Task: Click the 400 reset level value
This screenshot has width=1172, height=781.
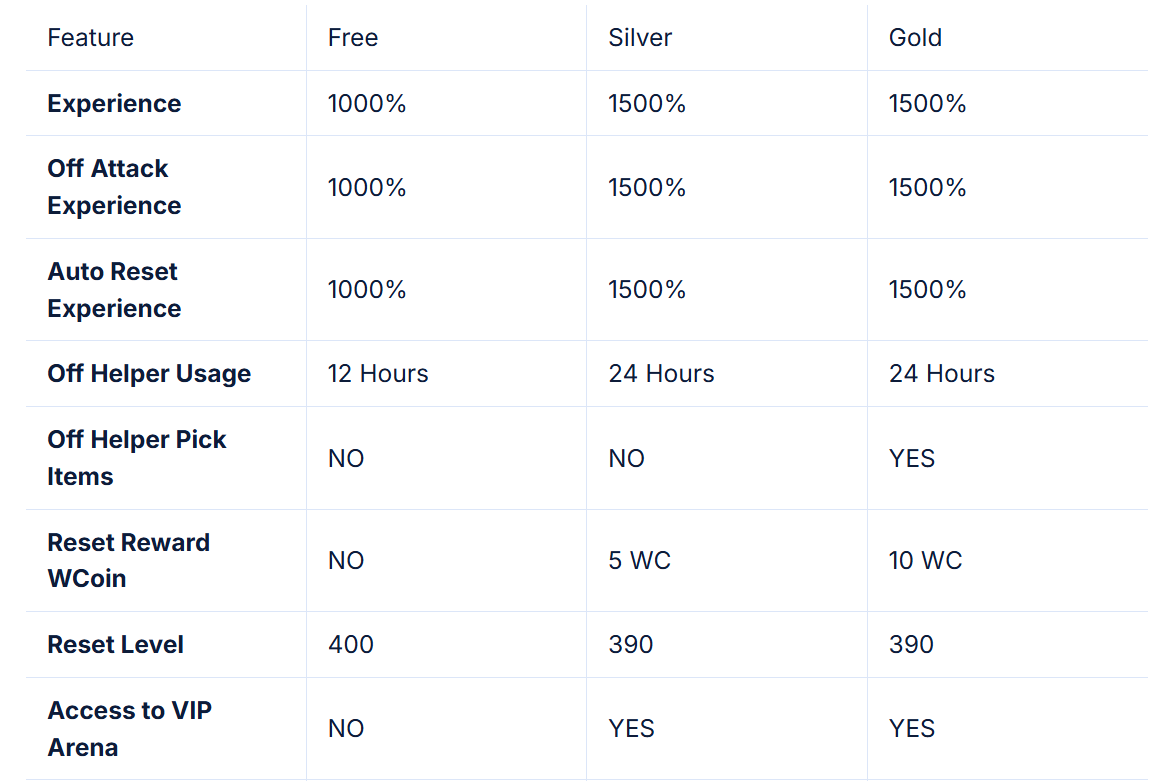Action: pos(350,645)
